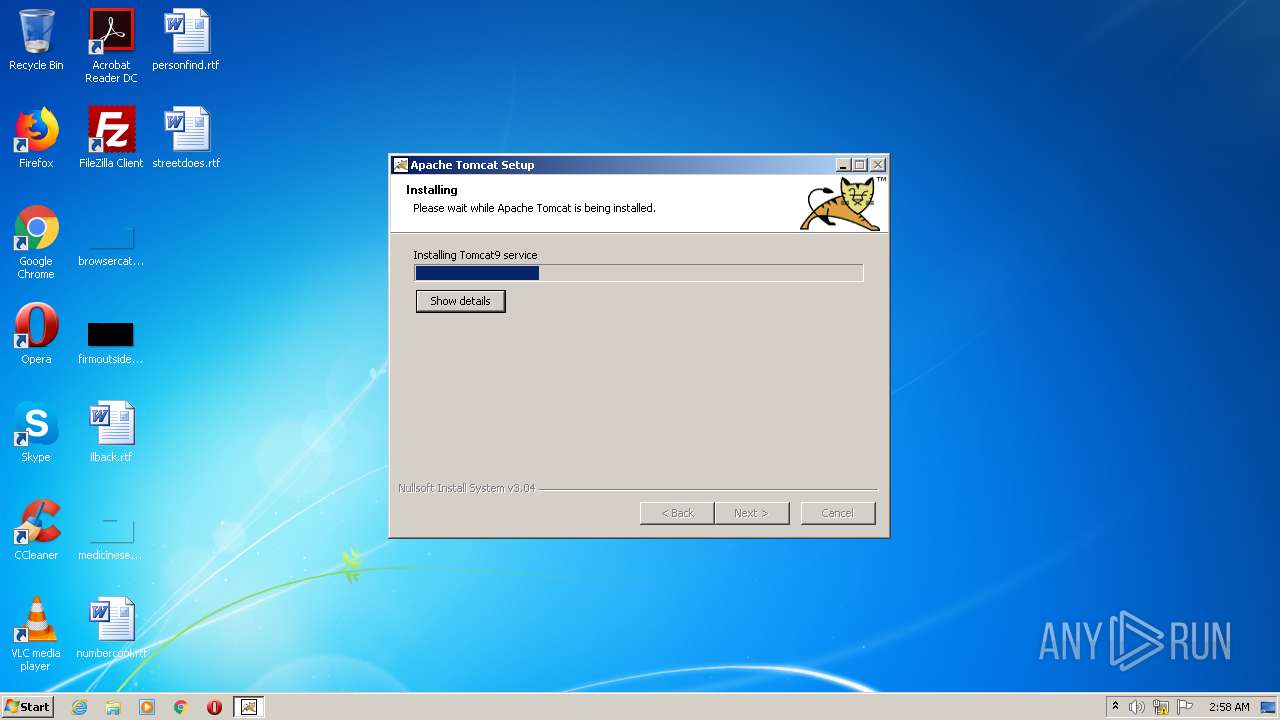
Task: Open Action Center flag icon
Action: [x=1185, y=707]
